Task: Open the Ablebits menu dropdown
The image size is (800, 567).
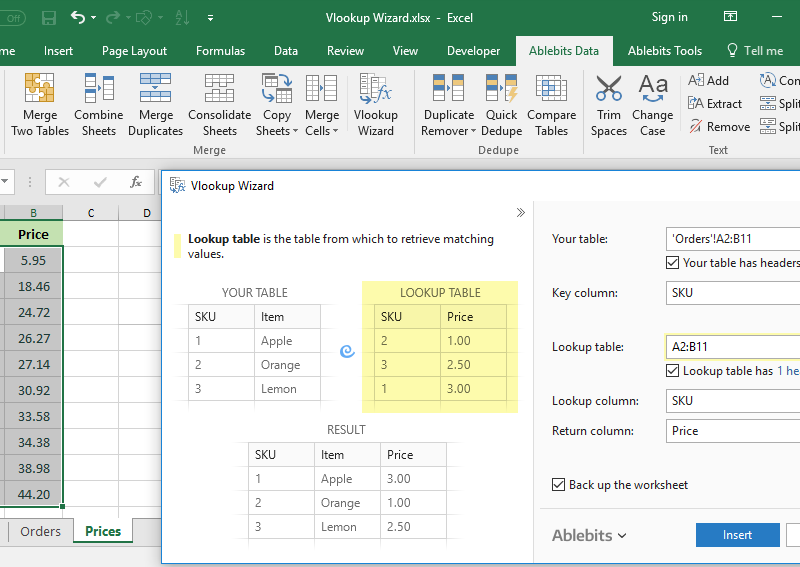Action: click(589, 535)
